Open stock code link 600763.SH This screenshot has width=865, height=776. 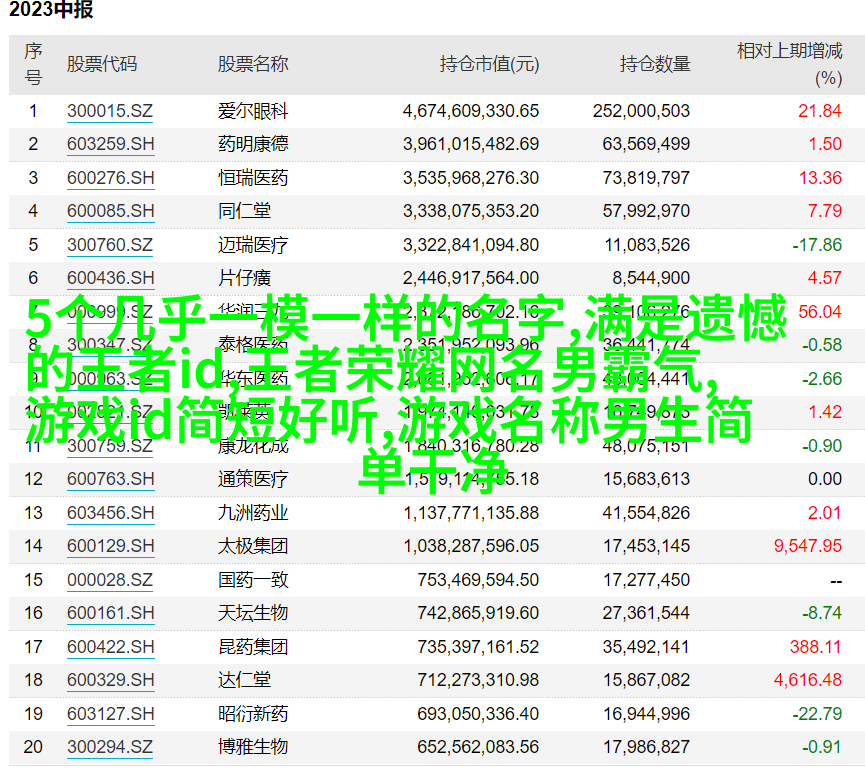[x=110, y=479]
